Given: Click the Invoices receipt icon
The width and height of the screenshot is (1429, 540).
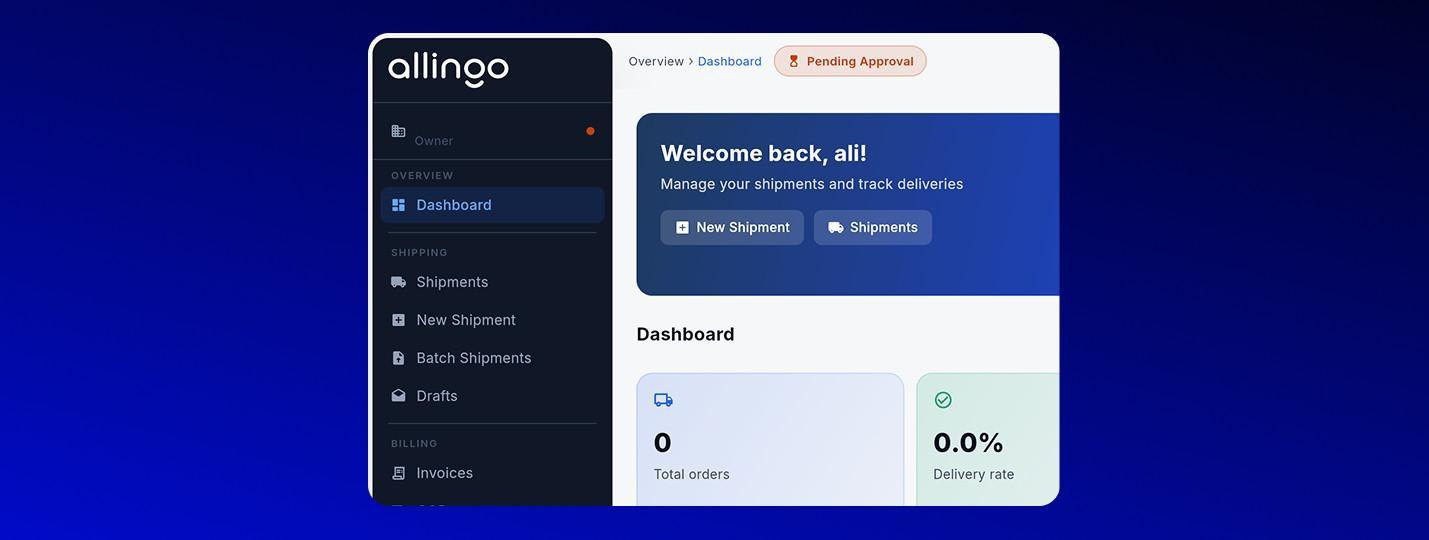Looking at the screenshot, I should [398, 473].
